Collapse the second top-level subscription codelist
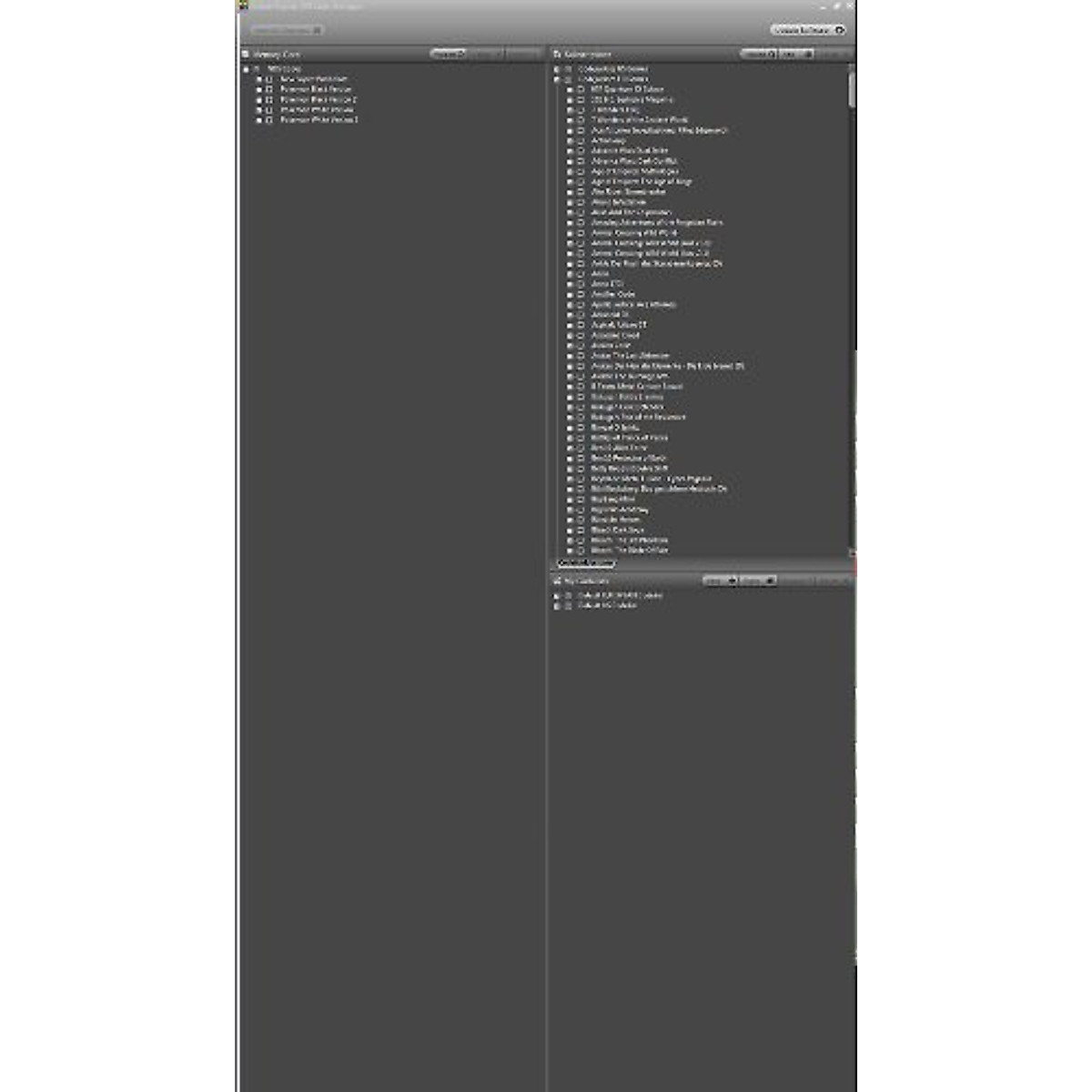 click(557, 79)
